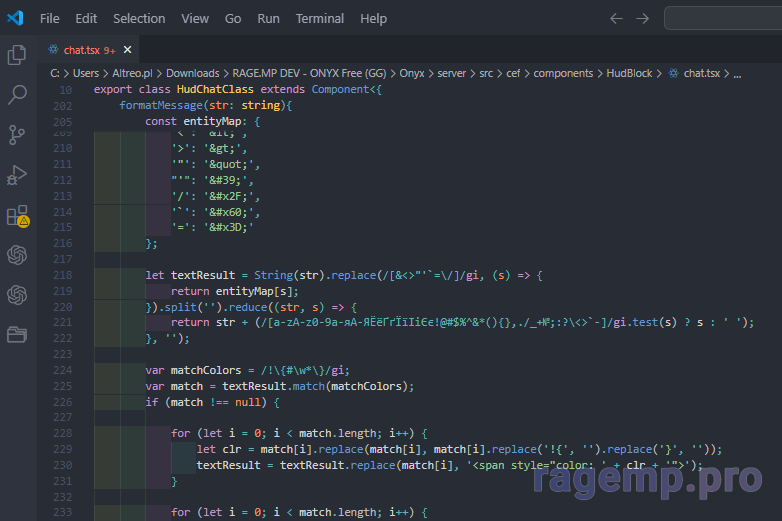Open the Explorer view in activity bar

pyautogui.click(x=17, y=55)
